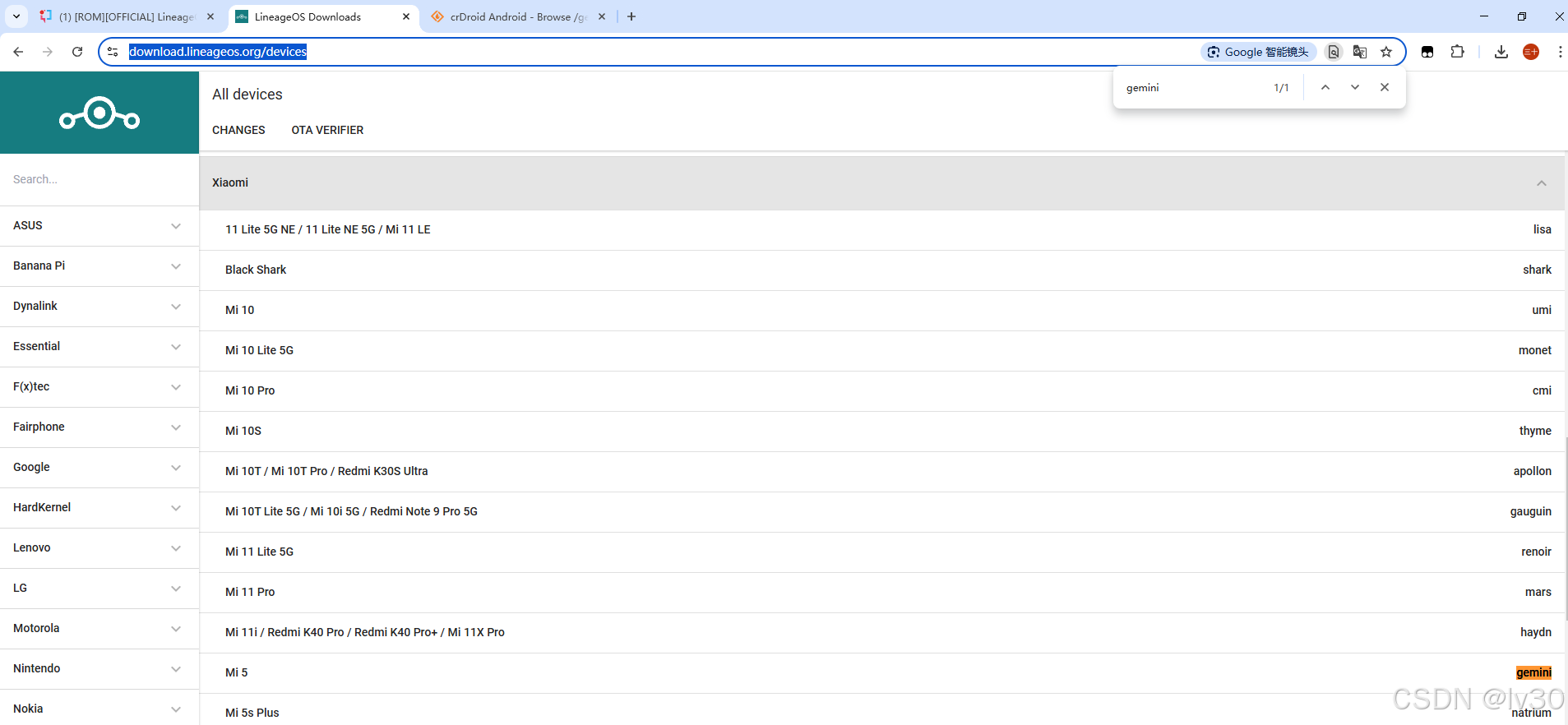The height and width of the screenshot is (725, 1568).
Task: Open a new browser tab
Action: [x=631, y=16]
